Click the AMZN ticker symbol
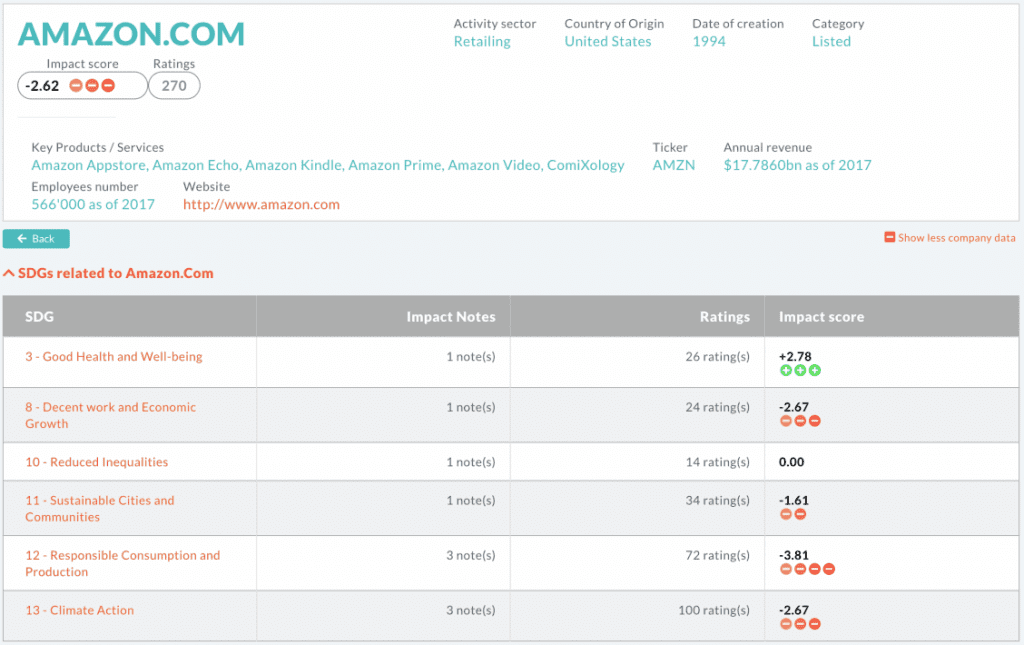This screenshot has height=645, width=1024. pyautogui.click(x=673, y=166)
